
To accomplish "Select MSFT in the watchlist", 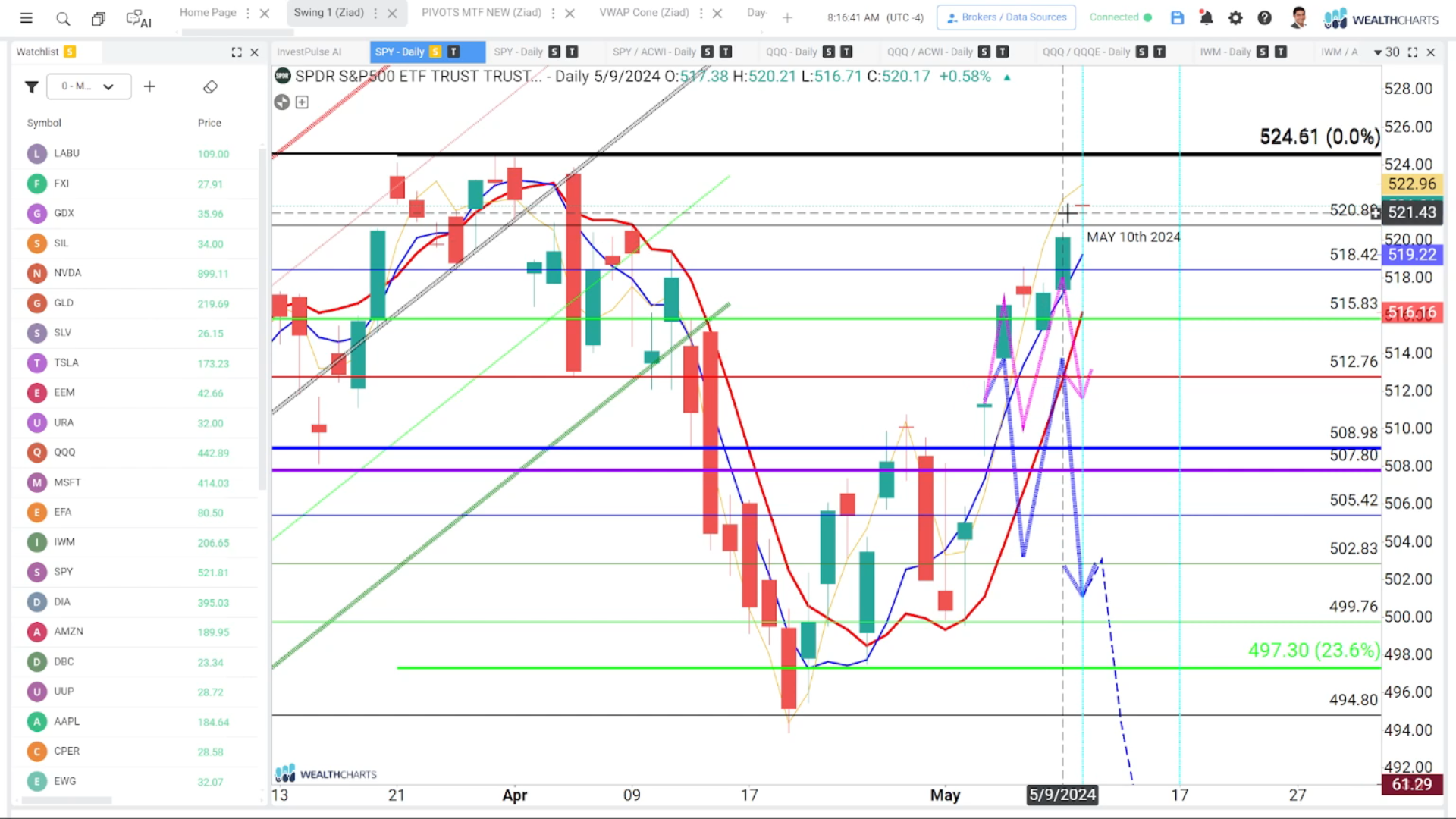I will click(136, 482).
